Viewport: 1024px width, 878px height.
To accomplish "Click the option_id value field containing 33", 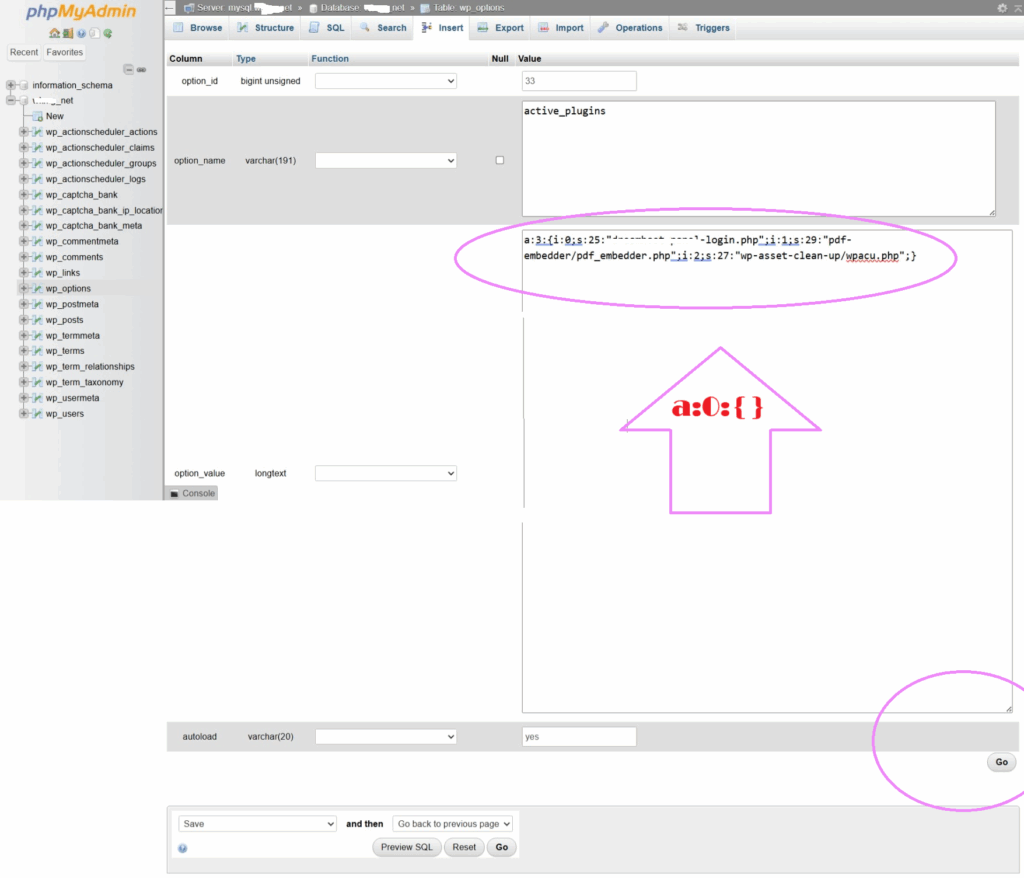I will point(579,81).
